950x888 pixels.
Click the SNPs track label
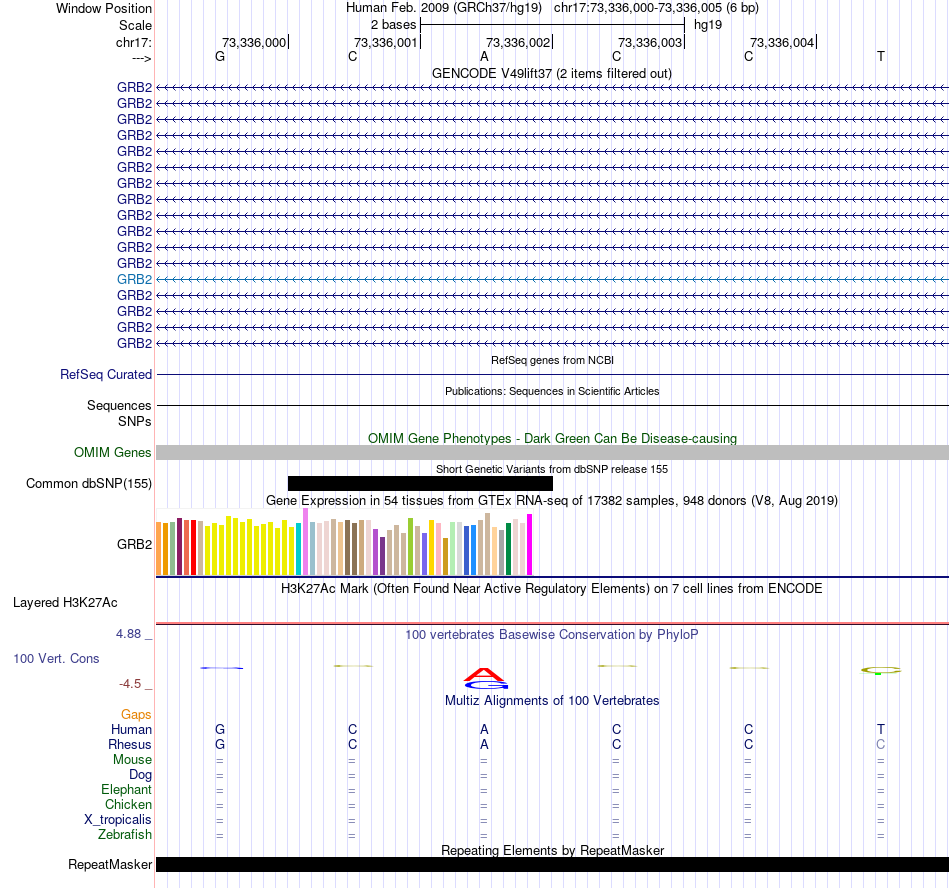coord(135,421)
